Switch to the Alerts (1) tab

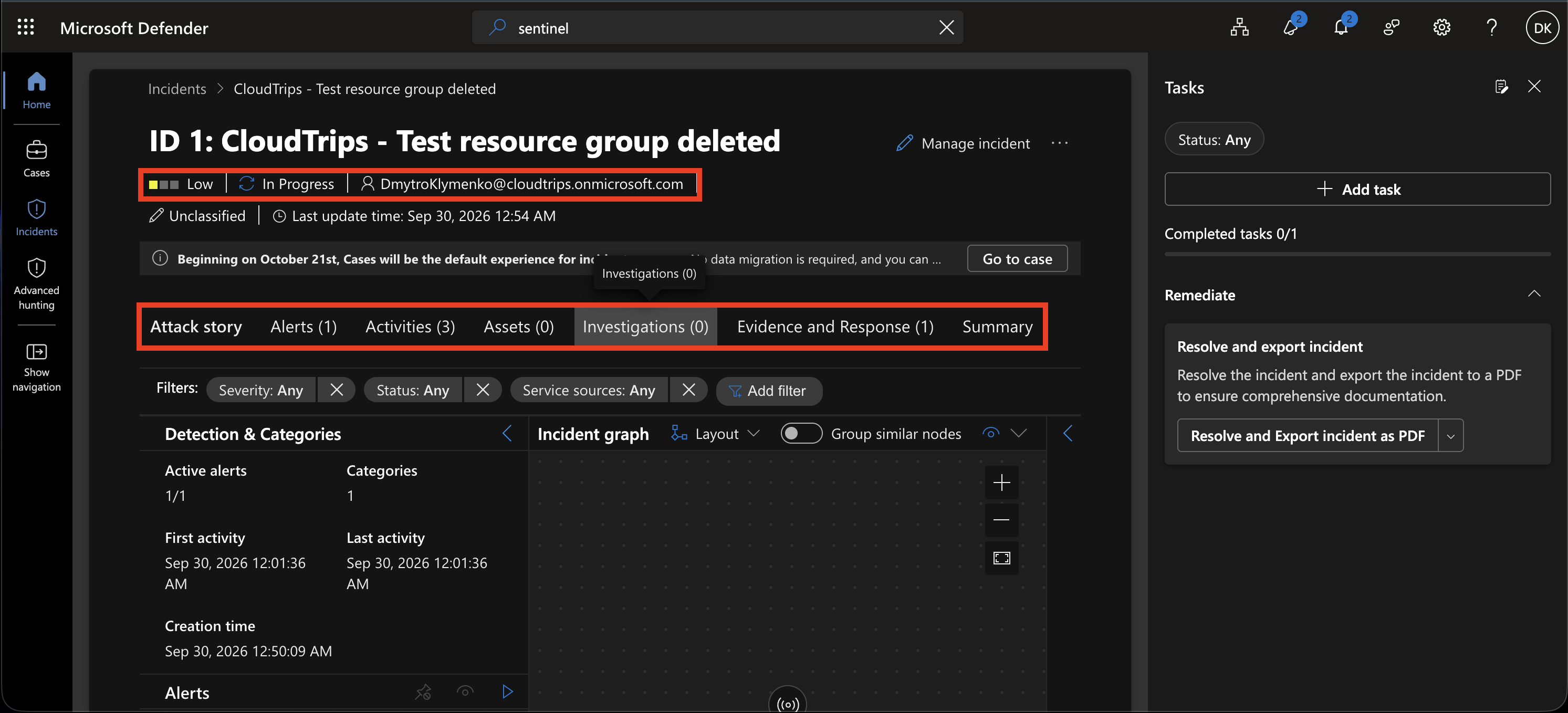pyautogui.click(x=303, y=327)
